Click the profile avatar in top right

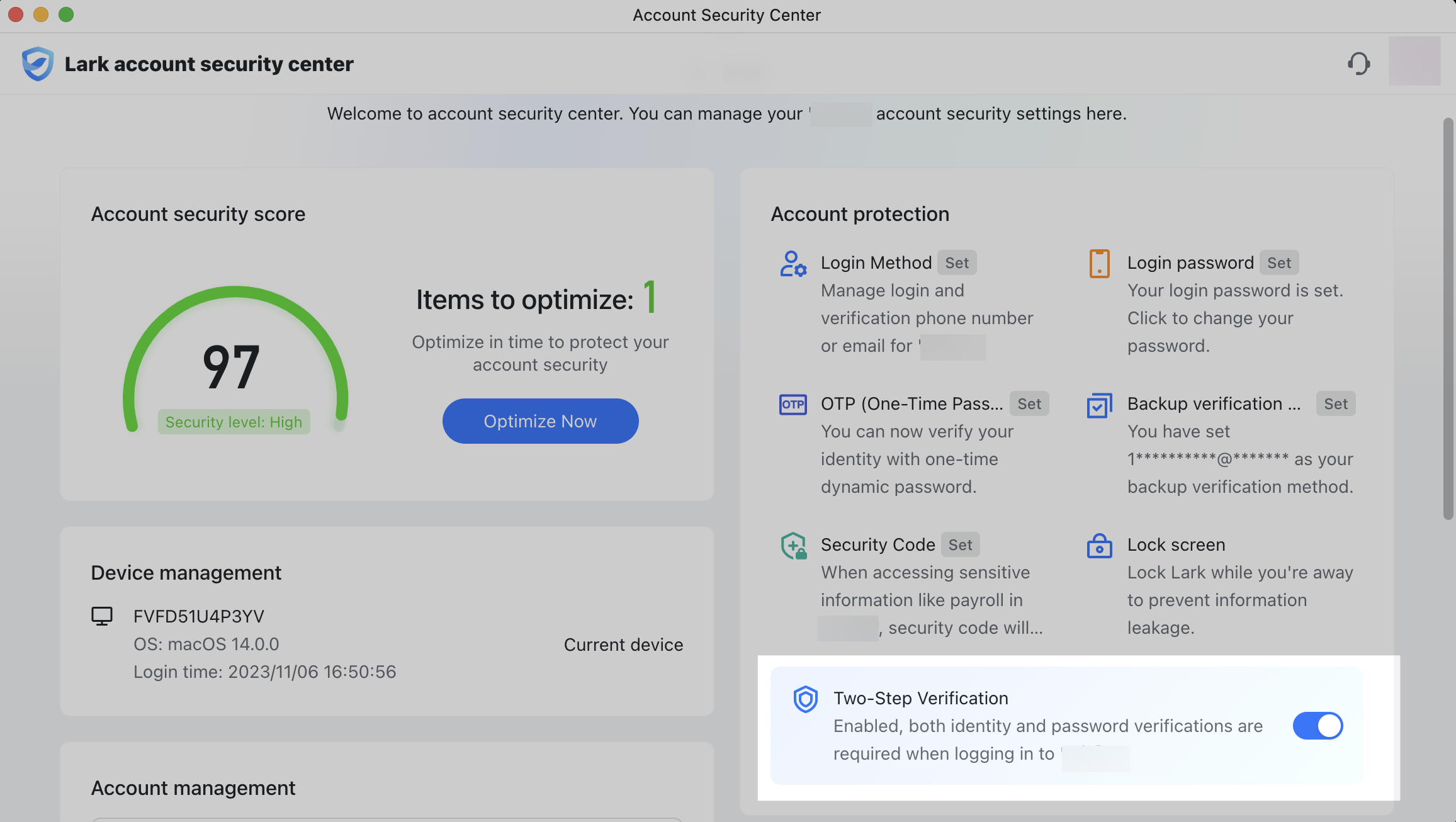coord(1414,60)
